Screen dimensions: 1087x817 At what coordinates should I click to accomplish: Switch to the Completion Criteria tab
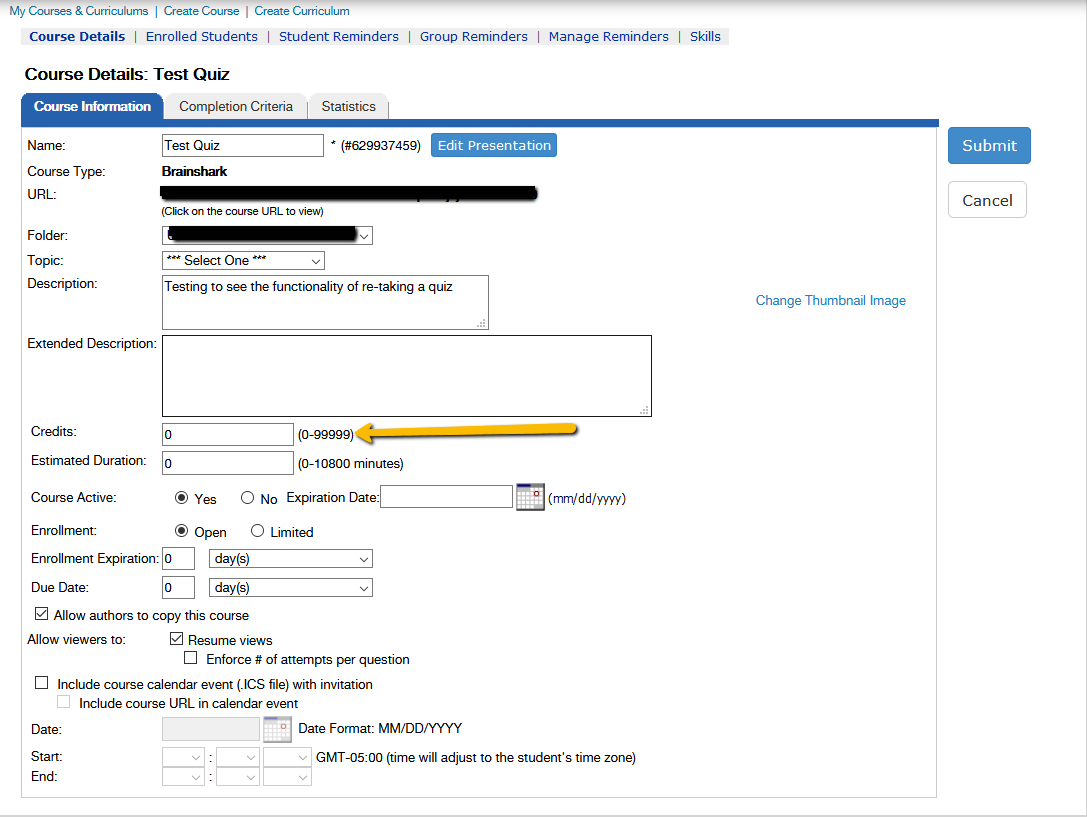point(236,106)
